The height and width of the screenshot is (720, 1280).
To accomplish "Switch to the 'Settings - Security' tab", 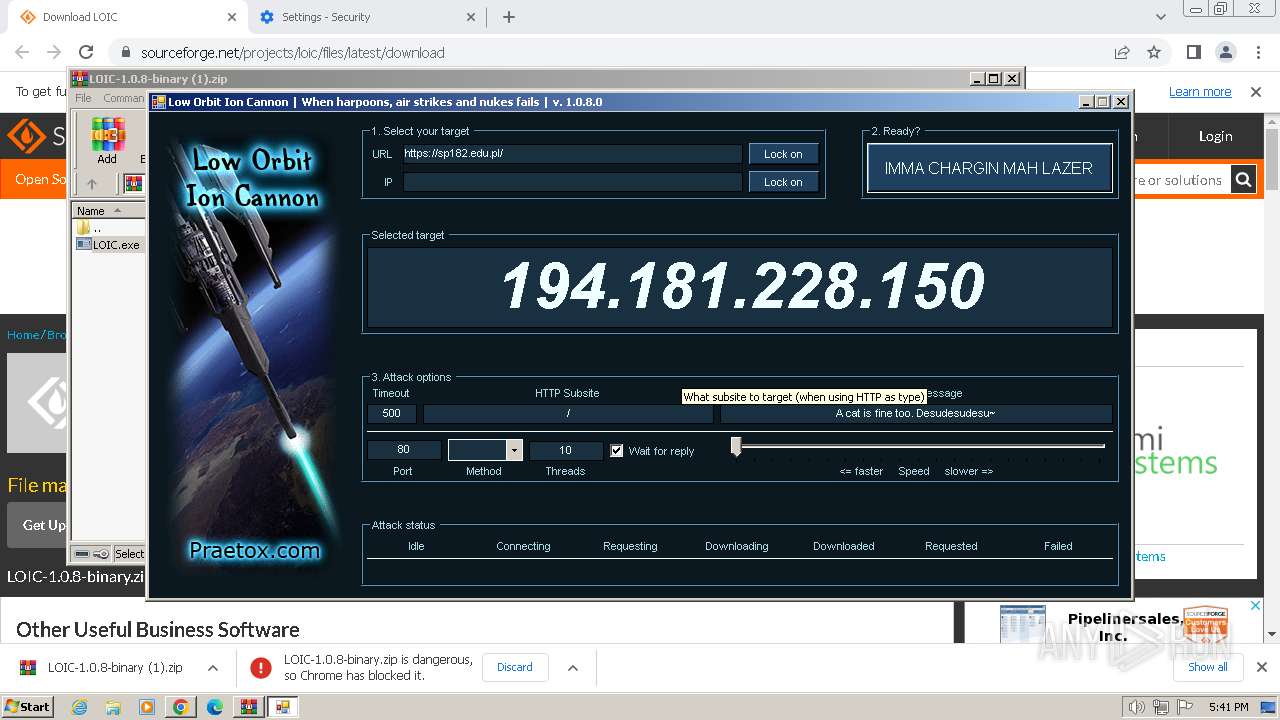I will 366,17.
